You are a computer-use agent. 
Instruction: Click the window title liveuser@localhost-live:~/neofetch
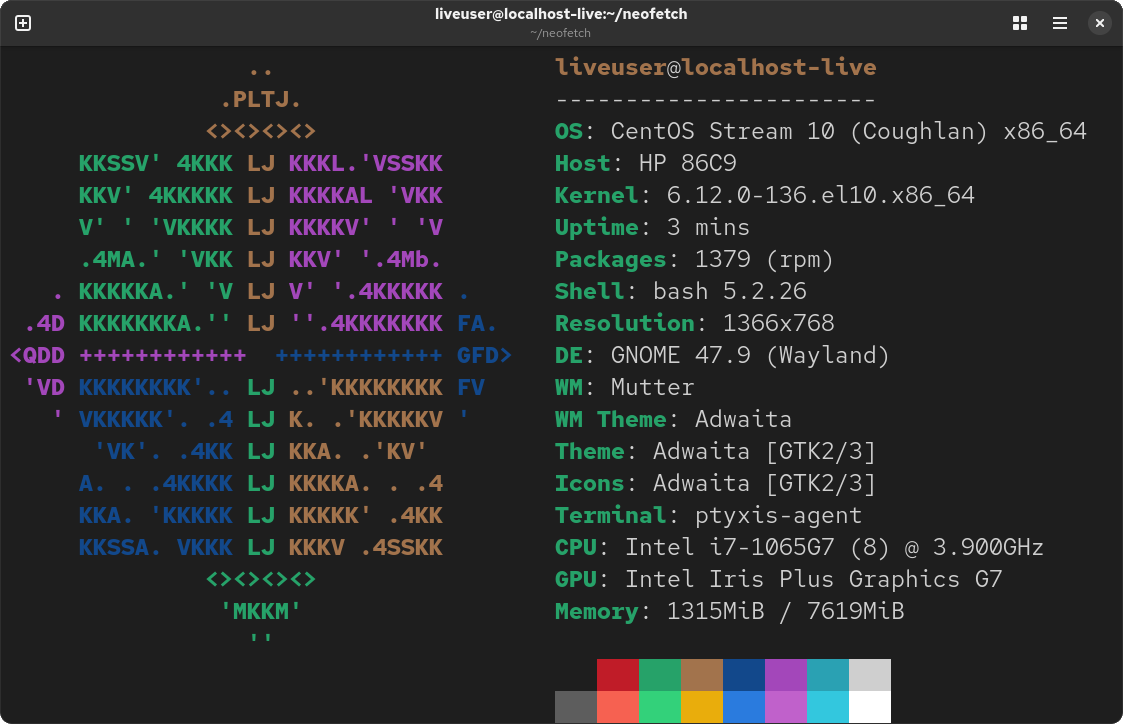click(561, 14)
